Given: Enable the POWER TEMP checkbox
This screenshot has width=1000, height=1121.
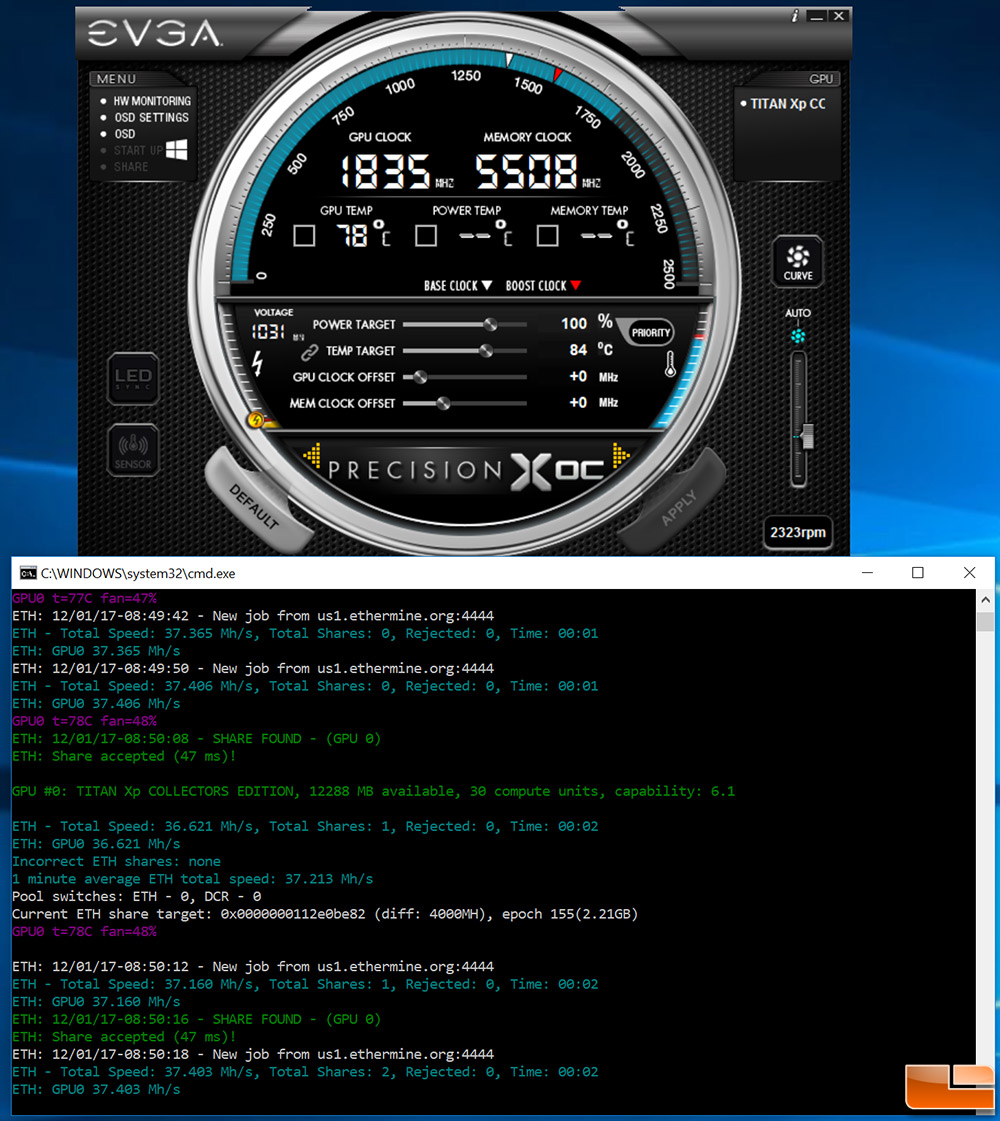Looking at the screenshot, I should tap(426, 235).
